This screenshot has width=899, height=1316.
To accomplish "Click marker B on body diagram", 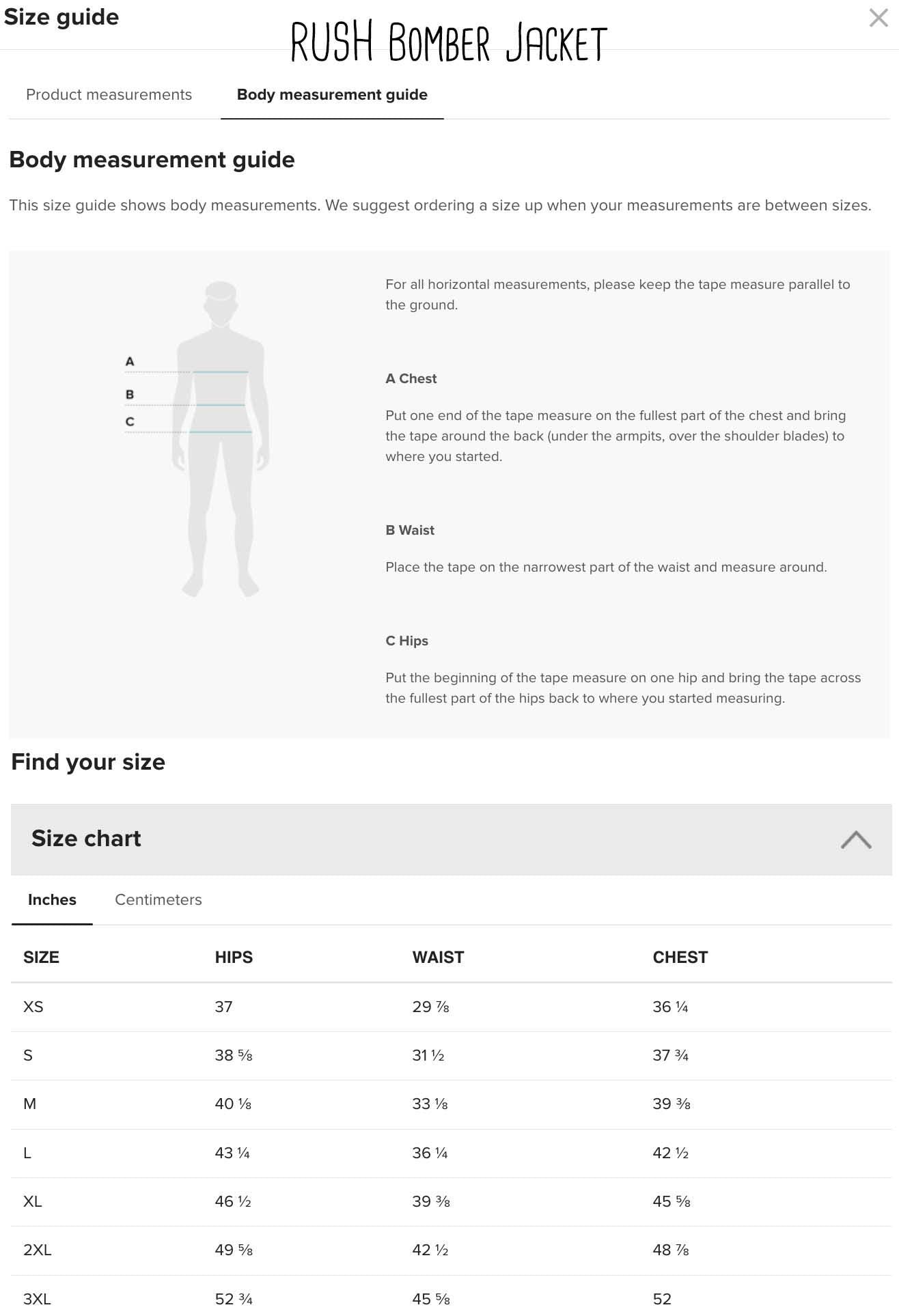I will [130, 395].
